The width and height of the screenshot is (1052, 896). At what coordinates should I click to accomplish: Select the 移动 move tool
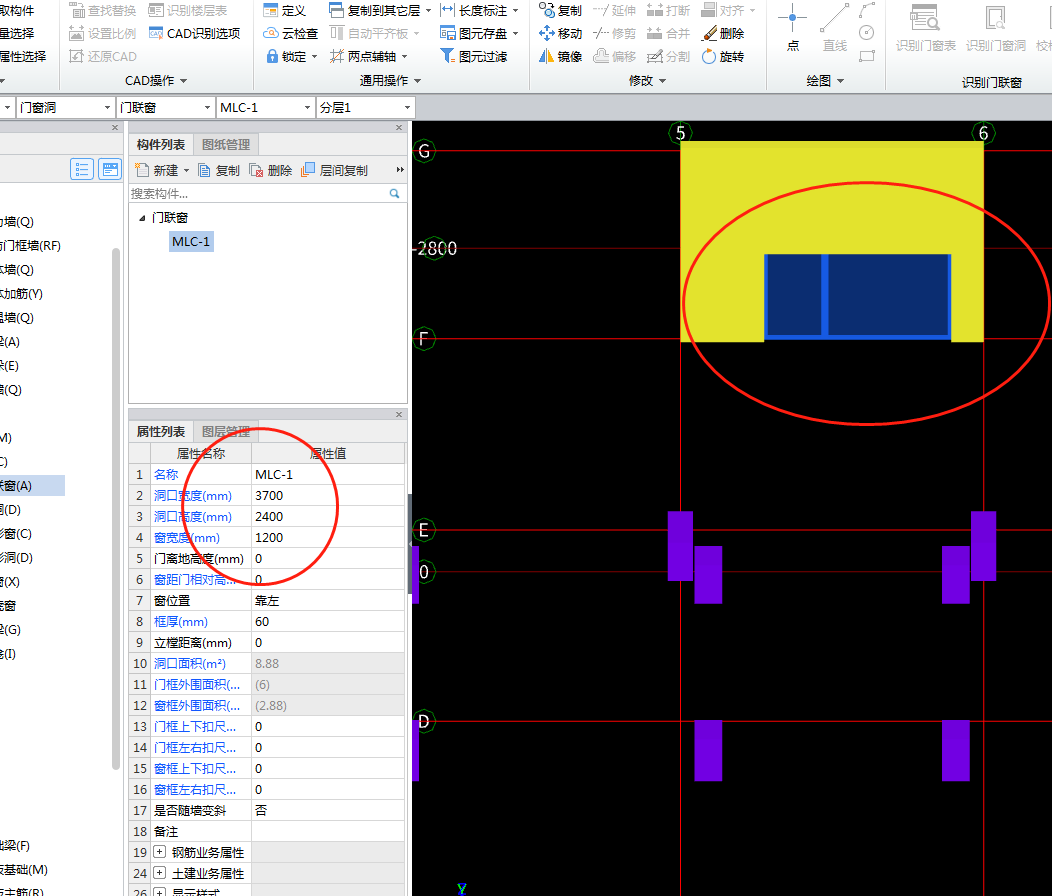pos(560,34)
